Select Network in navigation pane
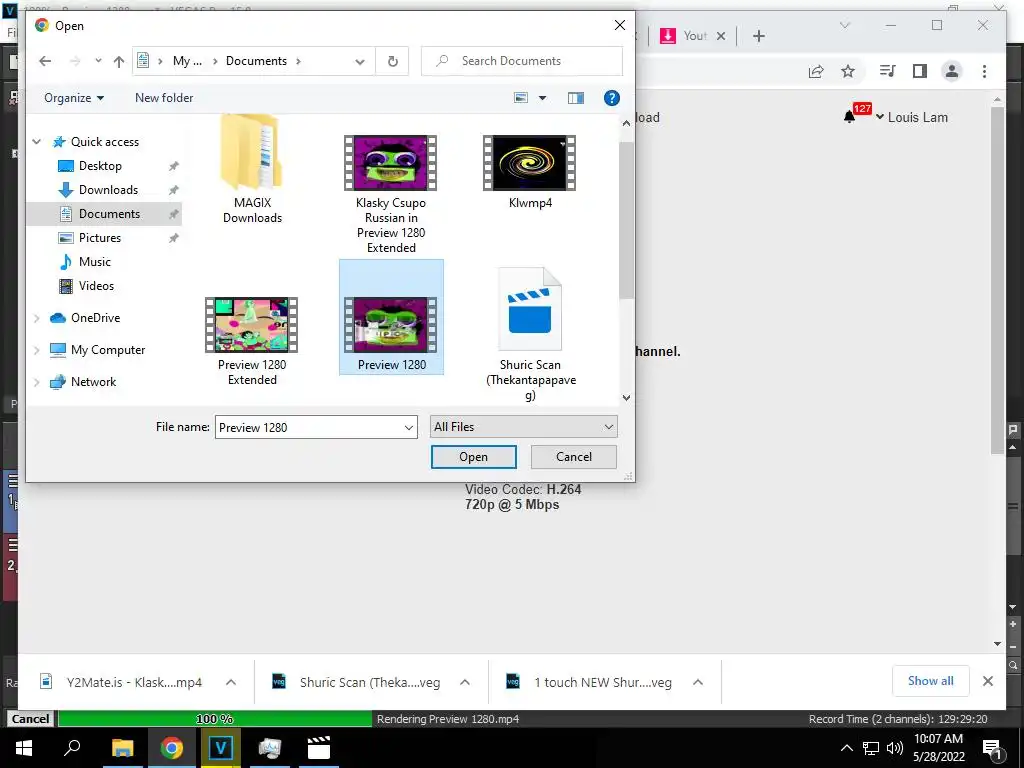The width and height of the screenshot is (1024, 768). click(93, 382)
